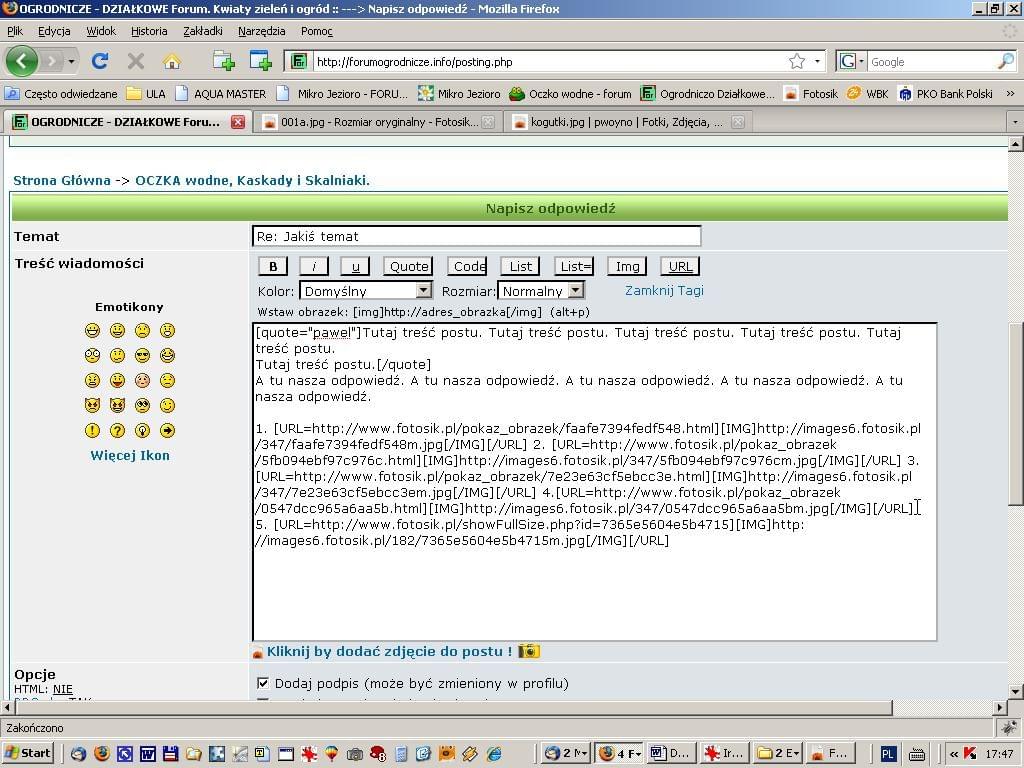Open Internet Explorer from the quick launch
This screenshot has width=1024, height=768.
[x=494, y=753]
